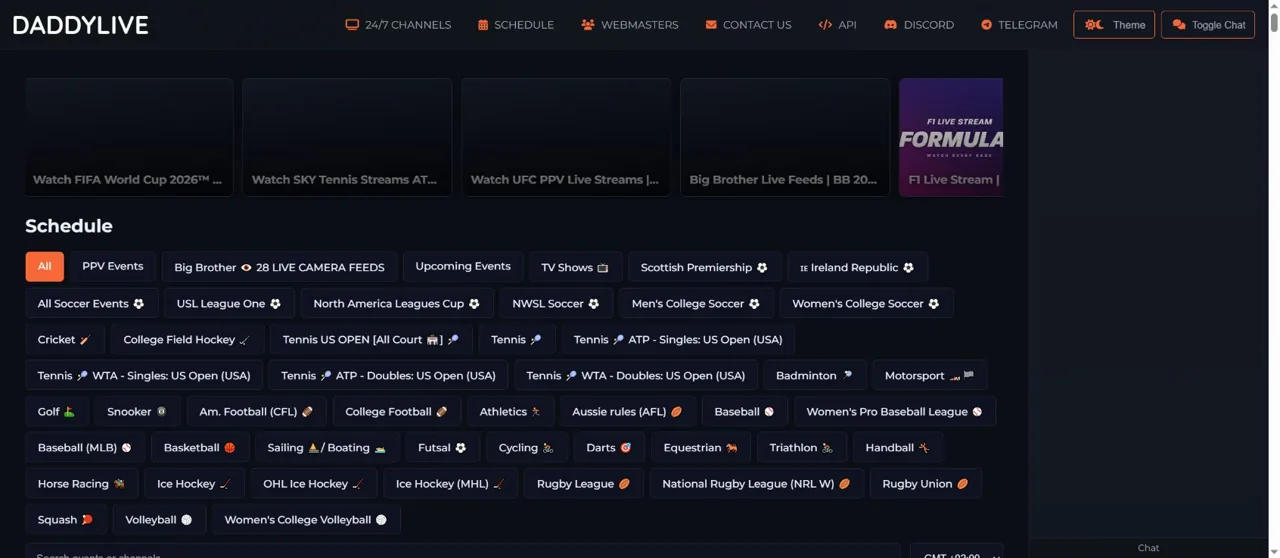
Task: Select Women's Pro Baseball League filter
Action: 895,411
